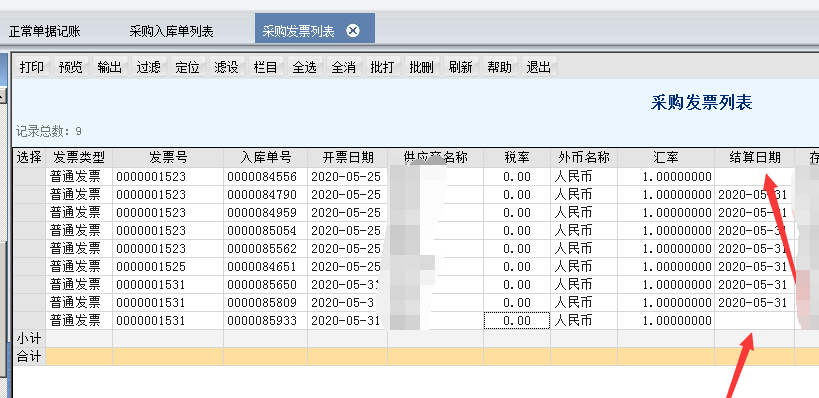Click the 结算日期 column header

pos(755,158)
